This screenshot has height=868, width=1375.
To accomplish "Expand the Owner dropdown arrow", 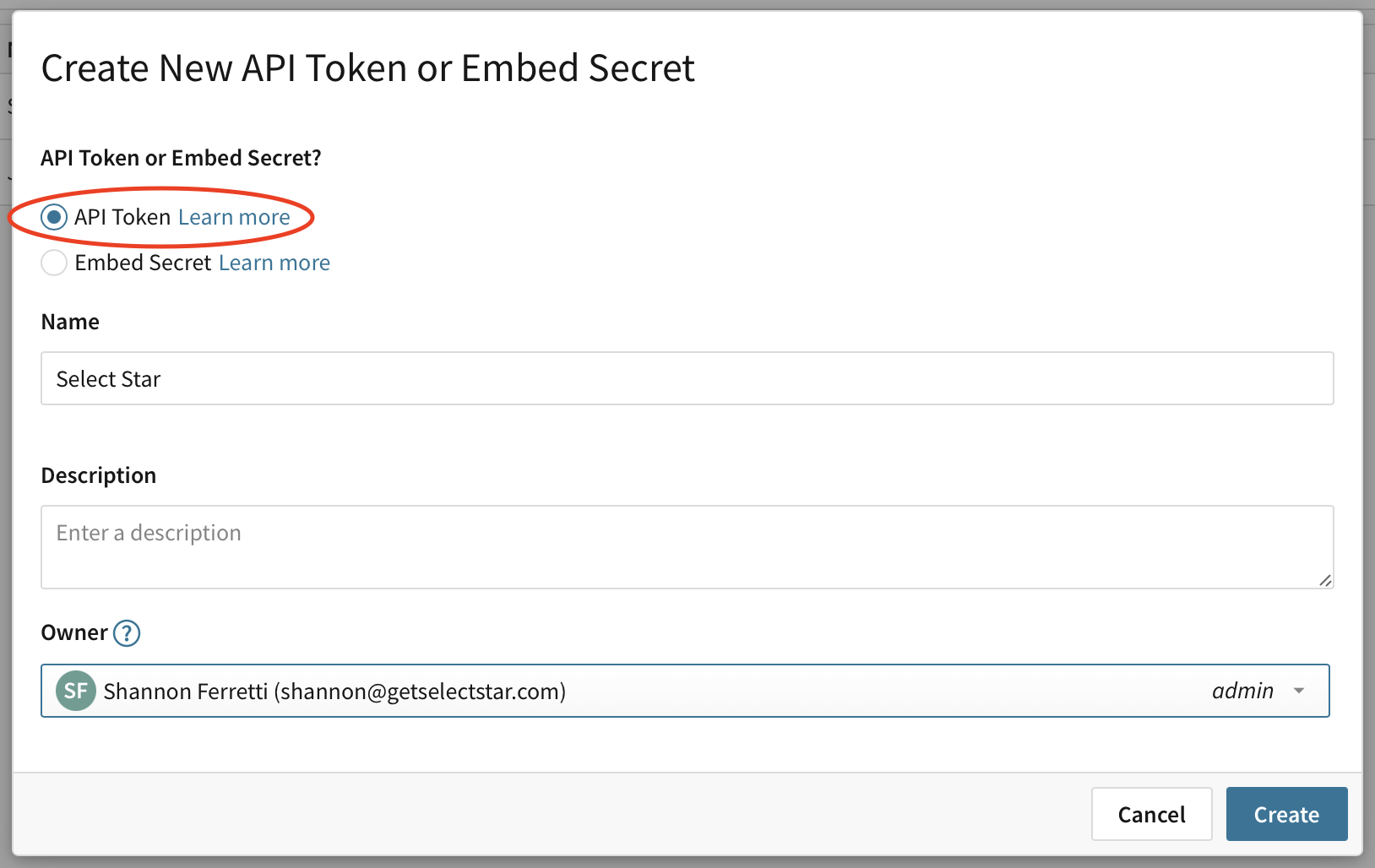I will (1299, 691).
